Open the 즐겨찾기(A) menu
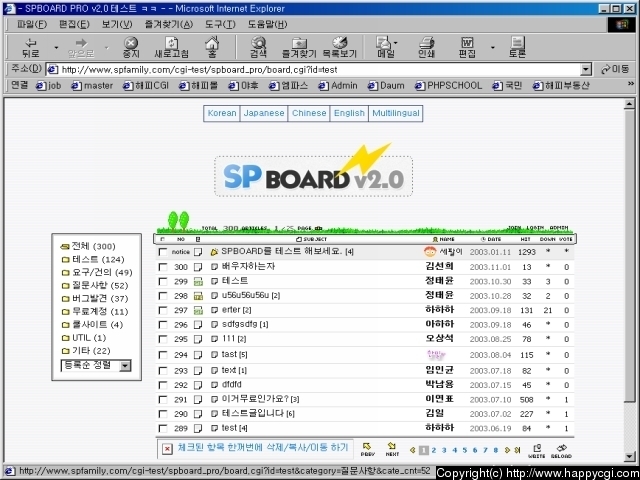Screen dimensions: 640x480 coord(169,24)
